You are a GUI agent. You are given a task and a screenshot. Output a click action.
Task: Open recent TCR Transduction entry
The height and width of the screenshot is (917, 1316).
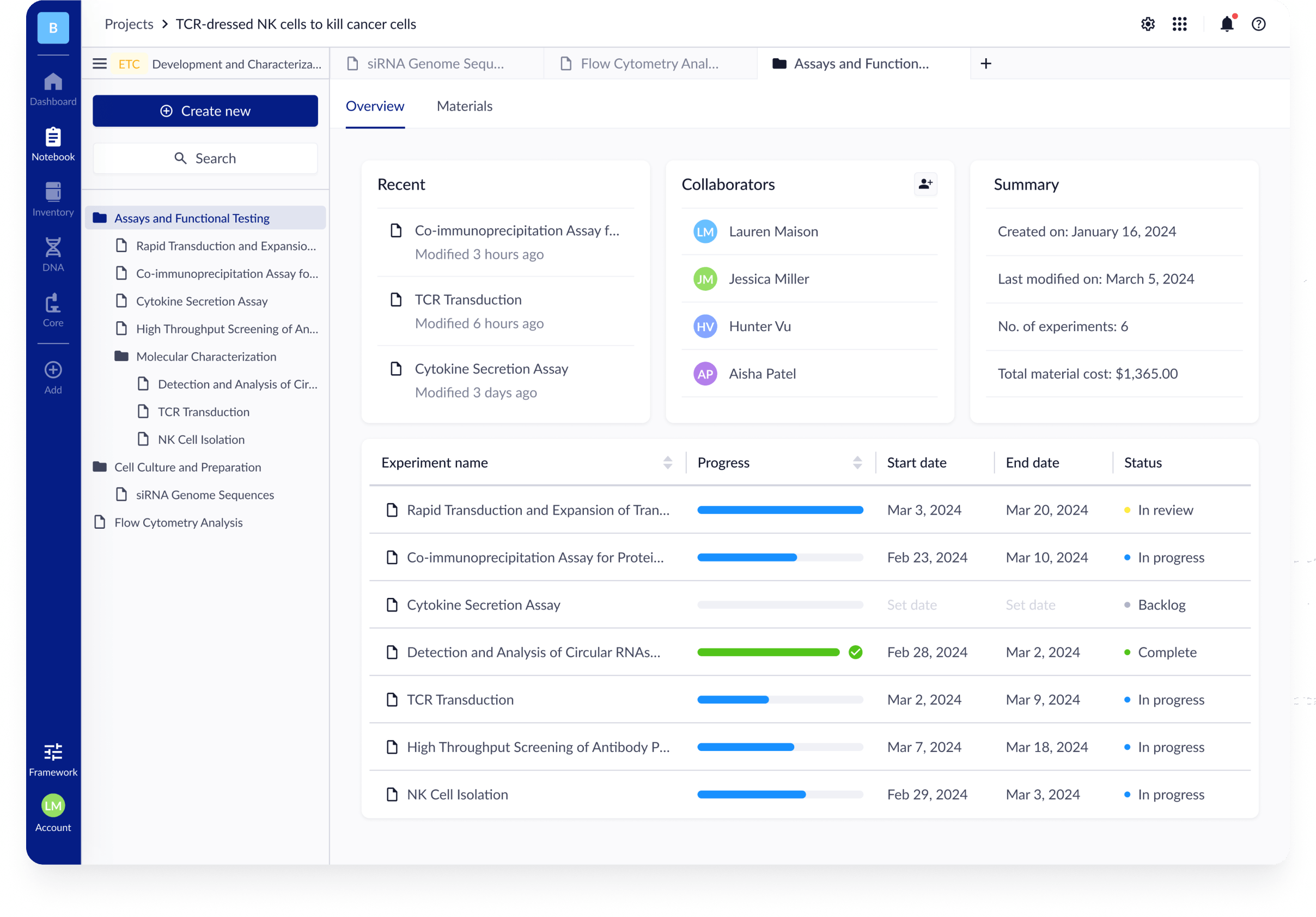point(505,311)
